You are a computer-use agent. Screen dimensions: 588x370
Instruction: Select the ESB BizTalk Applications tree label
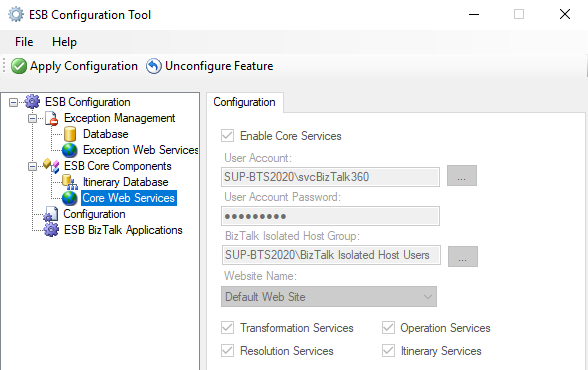123,230
